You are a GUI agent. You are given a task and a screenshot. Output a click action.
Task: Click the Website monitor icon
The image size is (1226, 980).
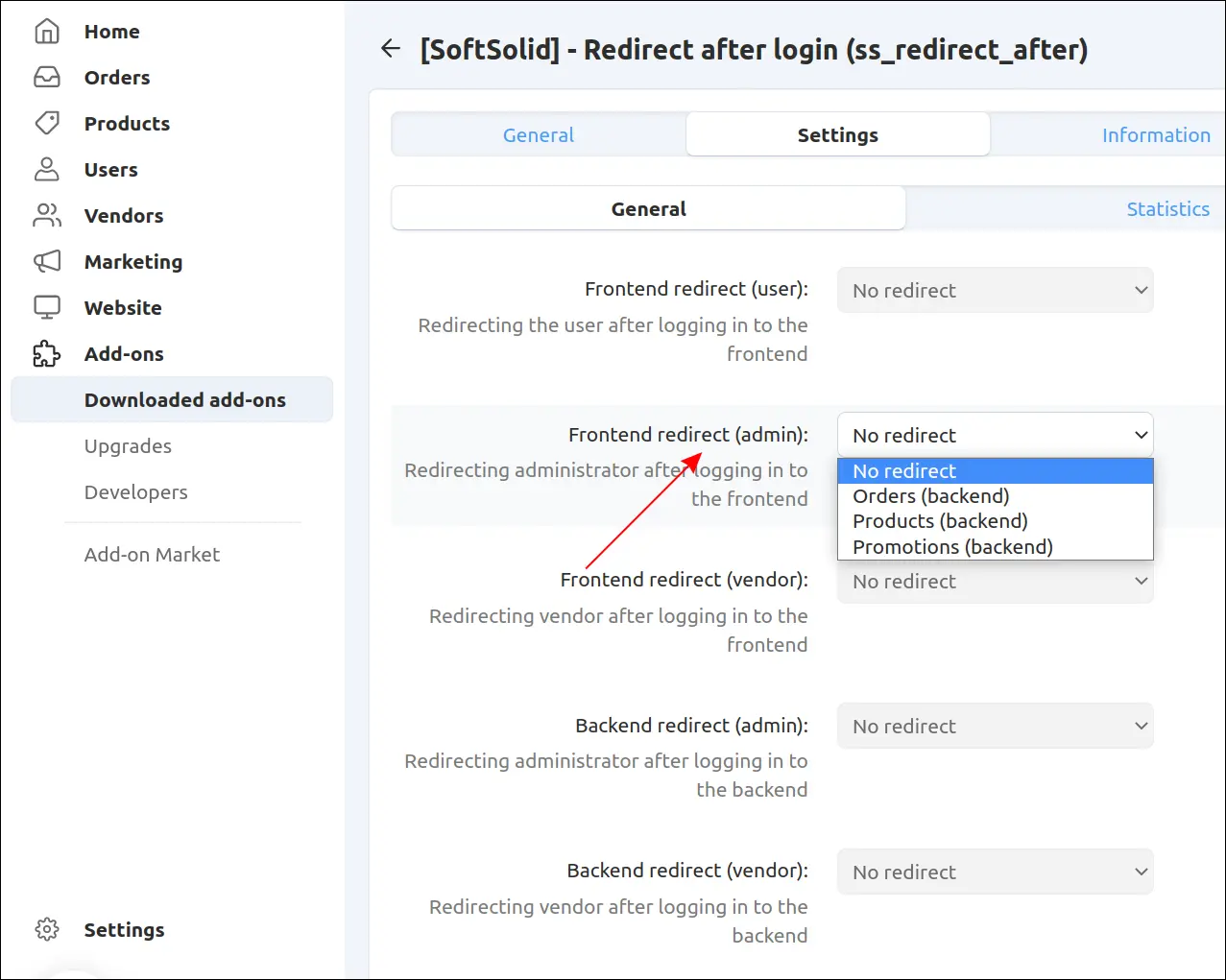click(47, 308)
